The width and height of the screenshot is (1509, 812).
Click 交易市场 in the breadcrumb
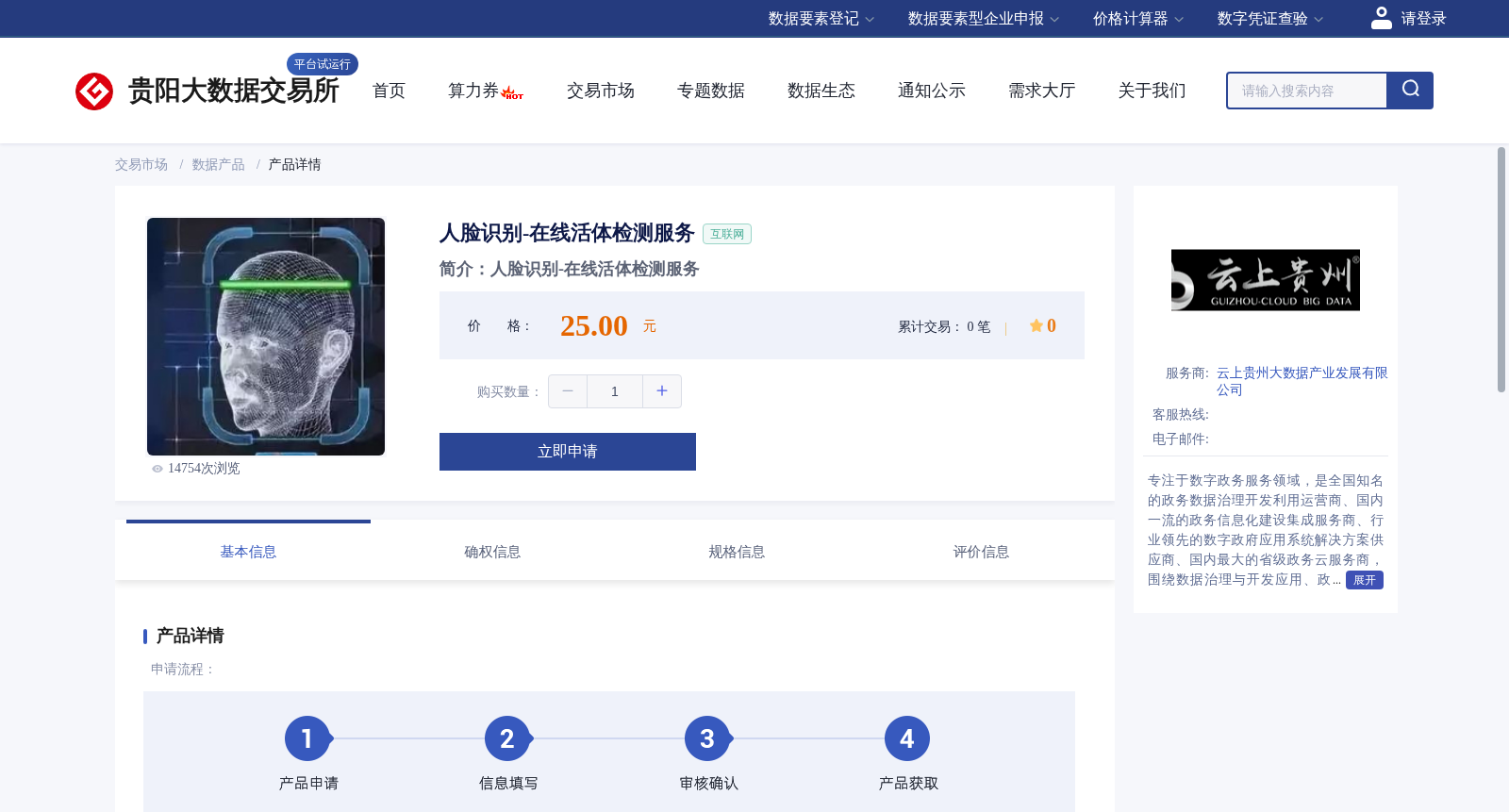[141, 165]
